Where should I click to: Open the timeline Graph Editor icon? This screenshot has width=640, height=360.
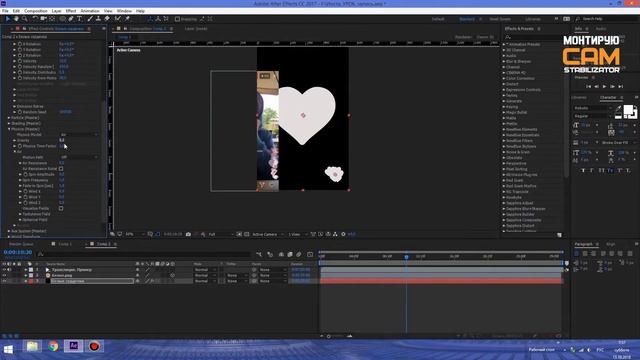tap(310, 254)
